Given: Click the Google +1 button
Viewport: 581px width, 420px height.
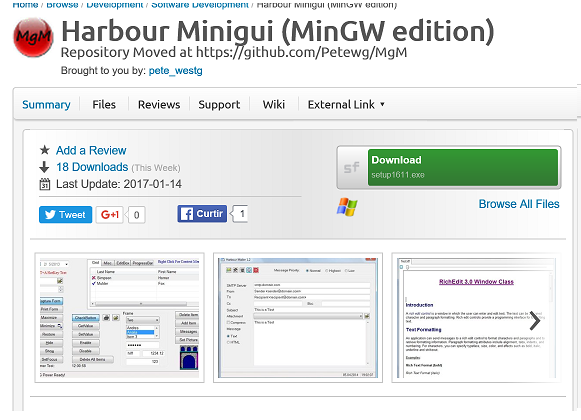Looking at the screenshot, I should [x=110, y=215].
